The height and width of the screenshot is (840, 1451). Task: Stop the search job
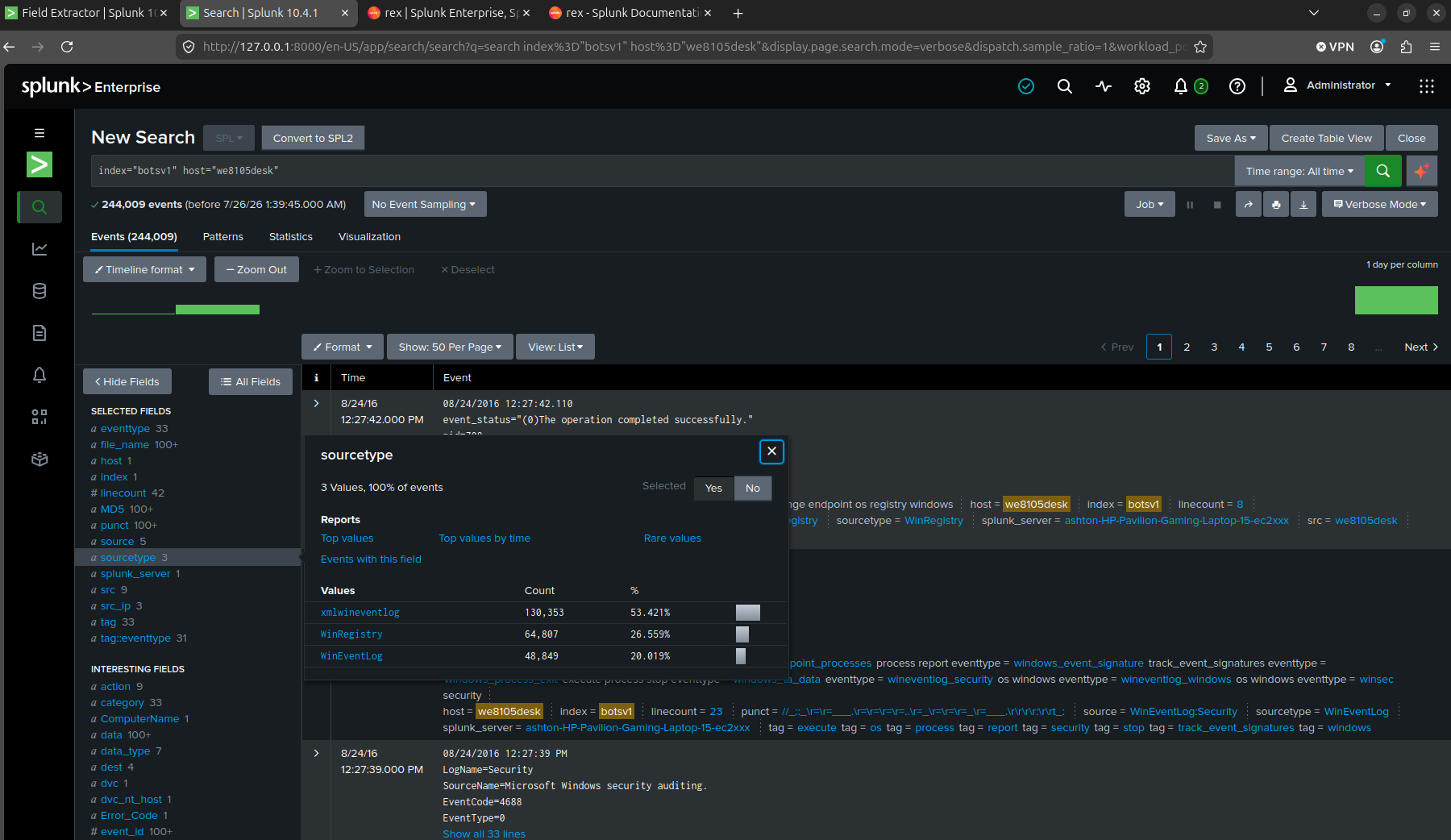coord(1217,205)
